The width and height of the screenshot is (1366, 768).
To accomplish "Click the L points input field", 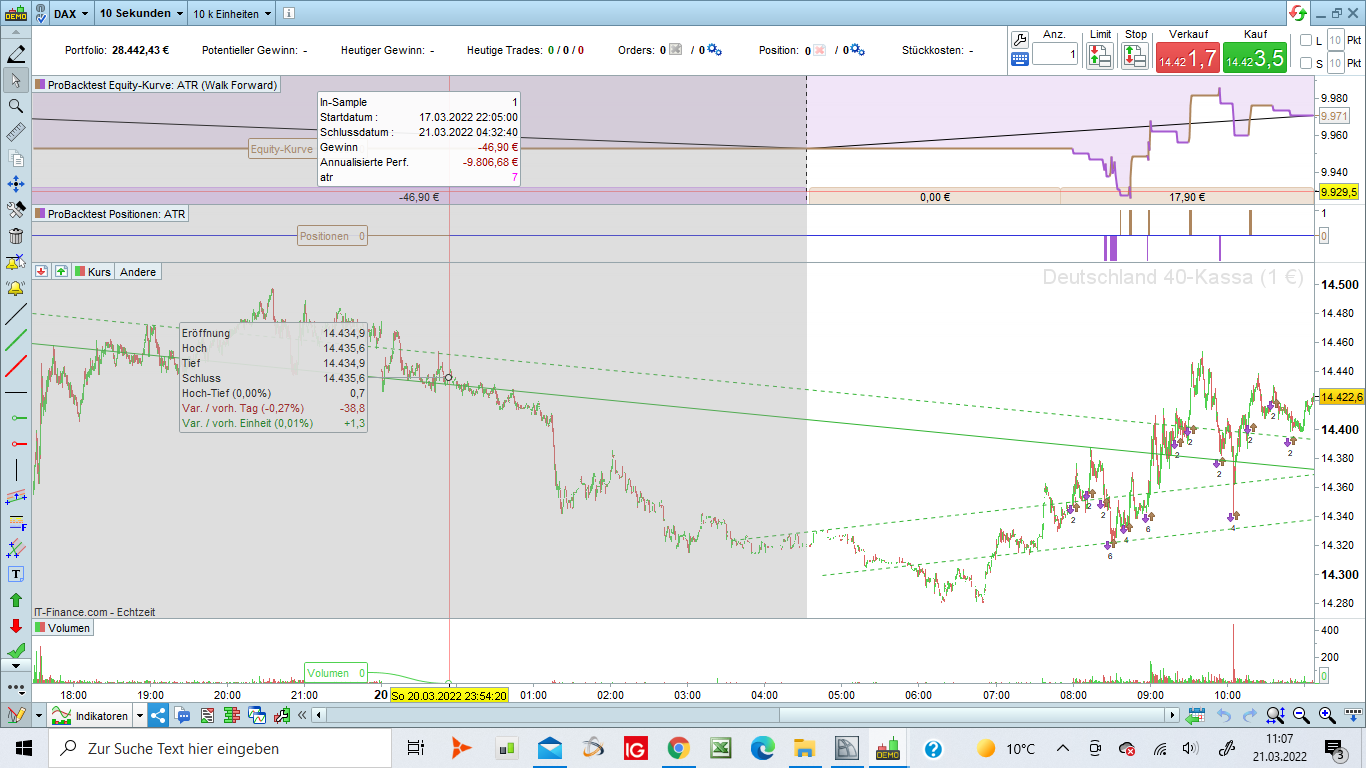I will tap(1335, 40).
